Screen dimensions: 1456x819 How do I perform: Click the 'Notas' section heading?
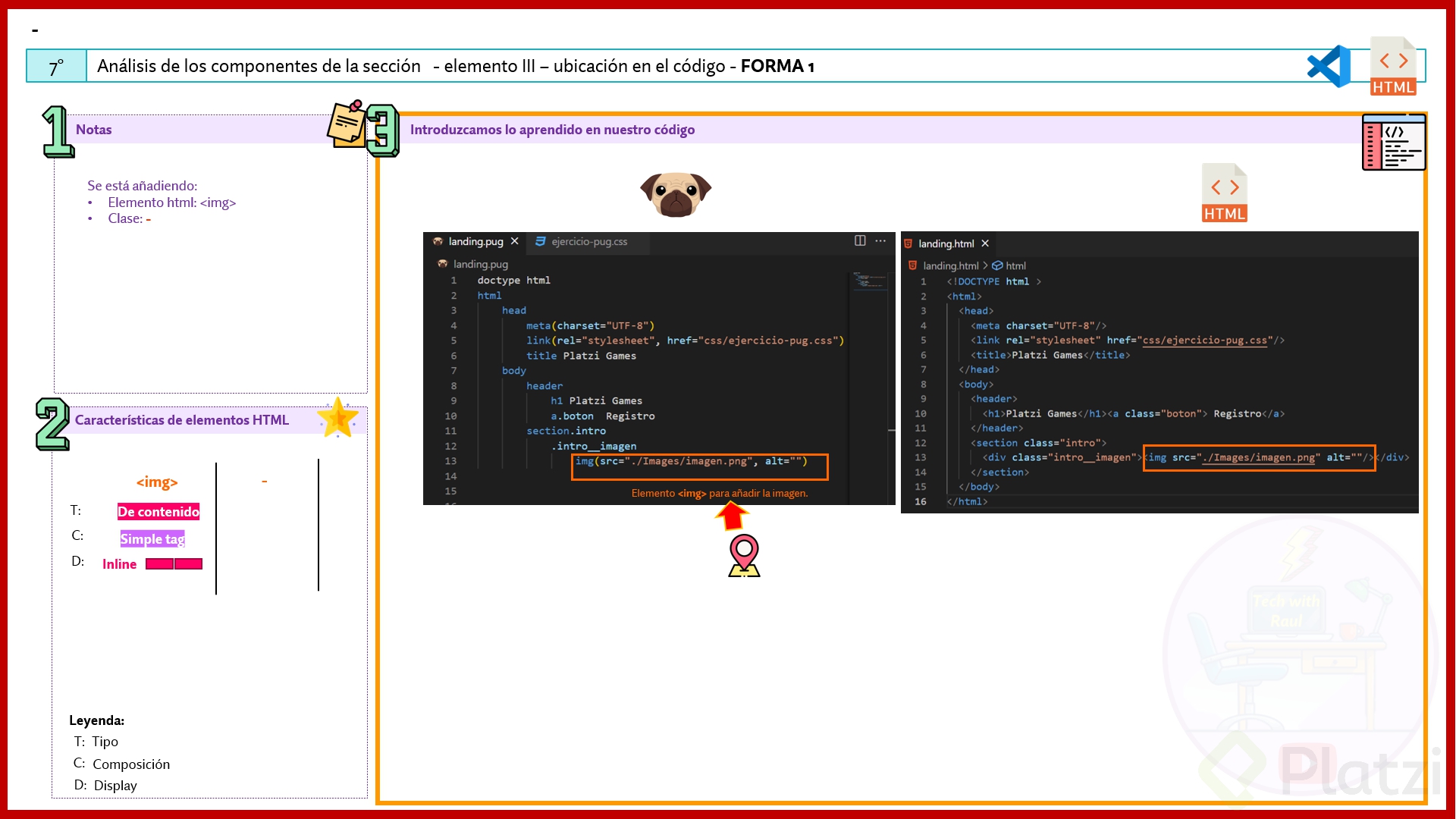(94, 130)
